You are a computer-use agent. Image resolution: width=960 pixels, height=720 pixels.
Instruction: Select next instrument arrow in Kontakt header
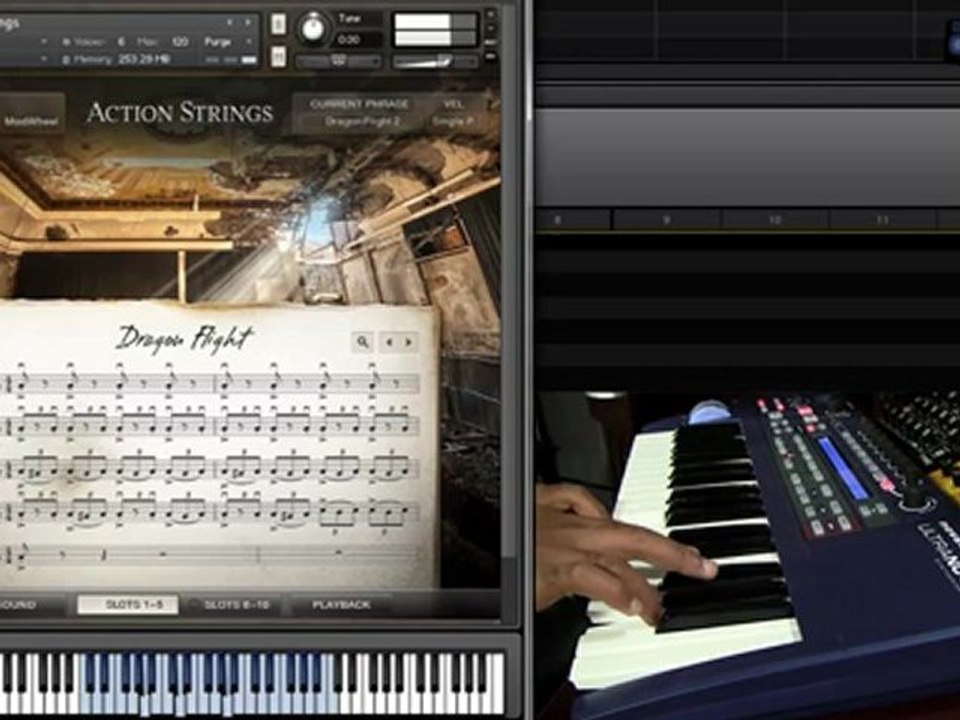click(248, 23)
